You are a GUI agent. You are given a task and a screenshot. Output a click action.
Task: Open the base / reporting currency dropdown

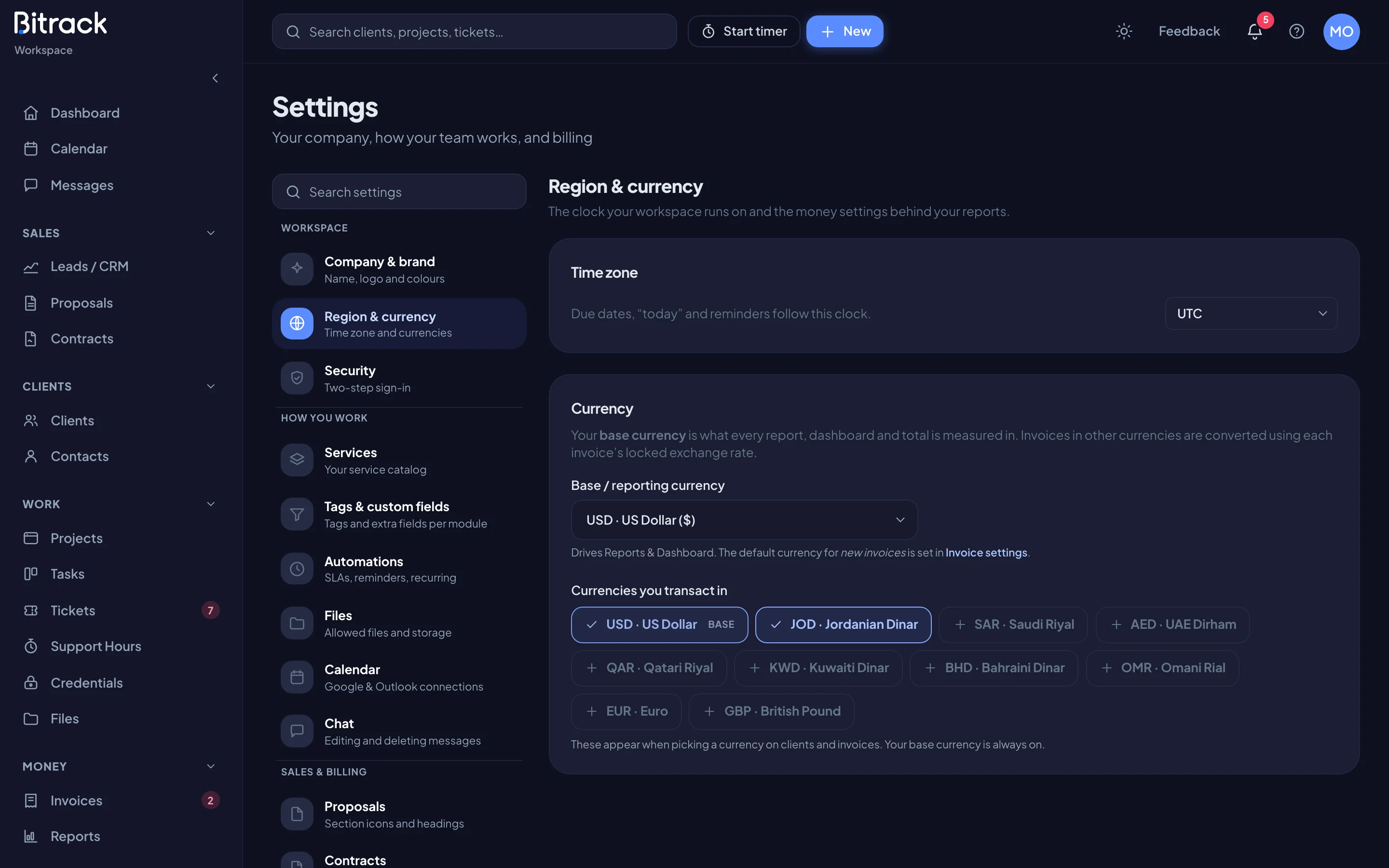point(745,519)
